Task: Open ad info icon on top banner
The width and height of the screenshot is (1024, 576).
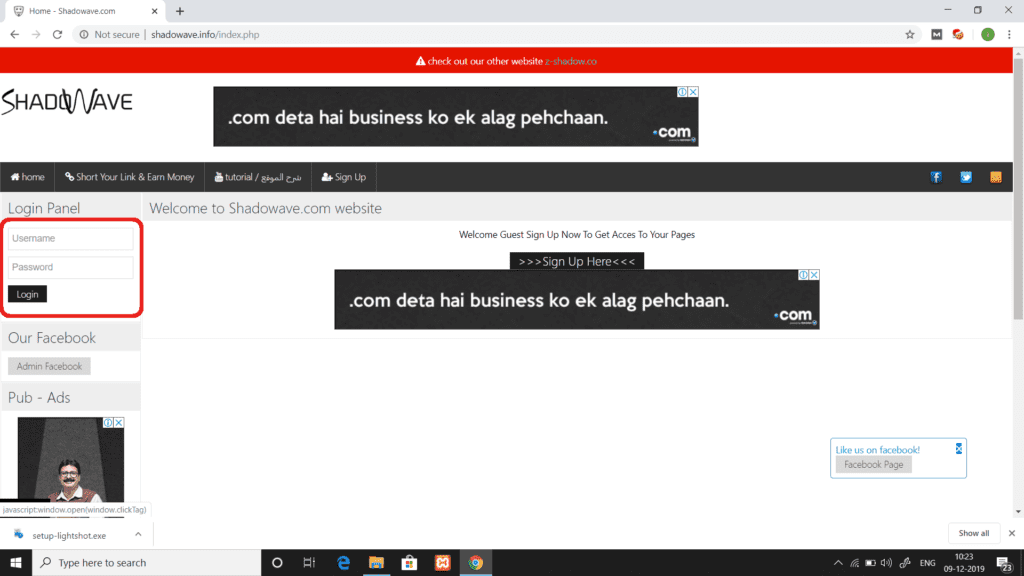Action: point(682,92)
